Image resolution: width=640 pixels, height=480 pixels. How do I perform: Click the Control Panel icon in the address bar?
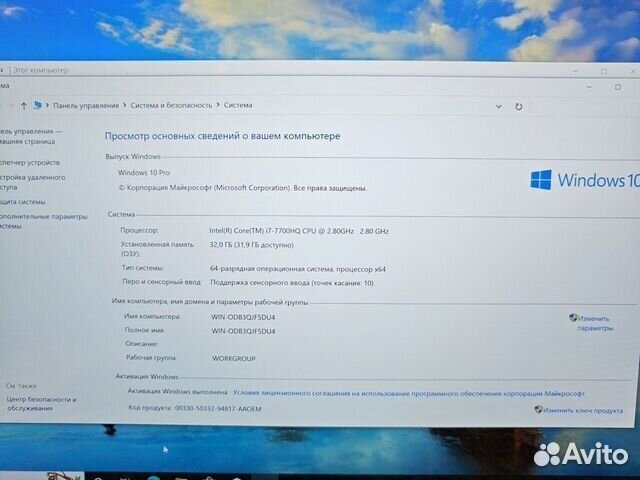(38, 105)
